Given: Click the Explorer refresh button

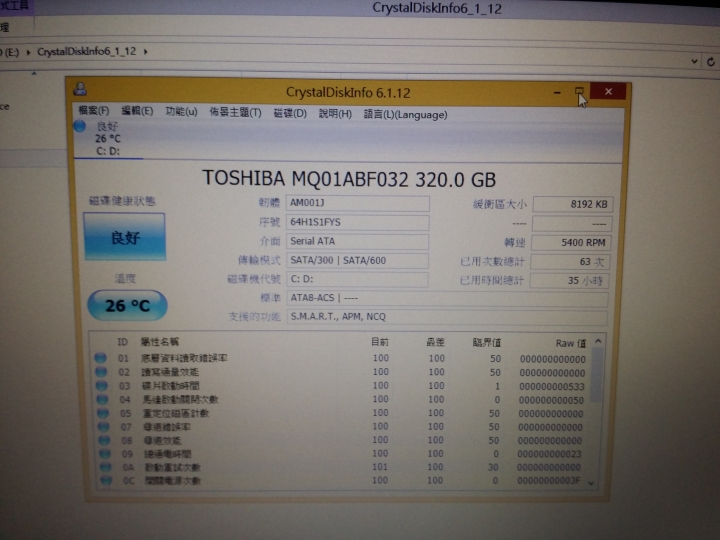Looking at the screenshot, I should pyautogui.click(x=711, y=62).
